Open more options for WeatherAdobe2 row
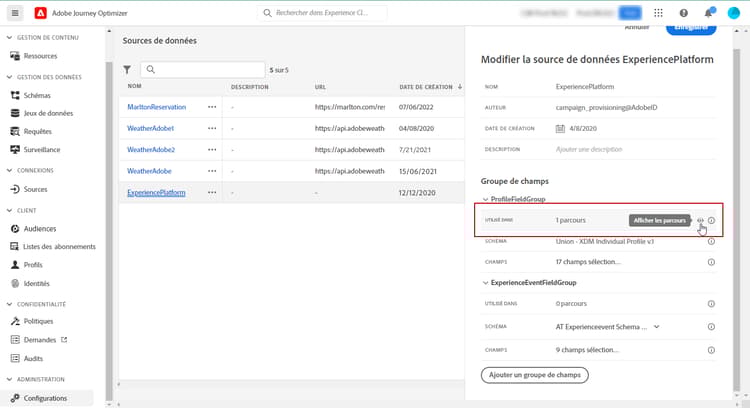Image resolution: width=750 pixels, height=408 pixels. pos(212,150)
